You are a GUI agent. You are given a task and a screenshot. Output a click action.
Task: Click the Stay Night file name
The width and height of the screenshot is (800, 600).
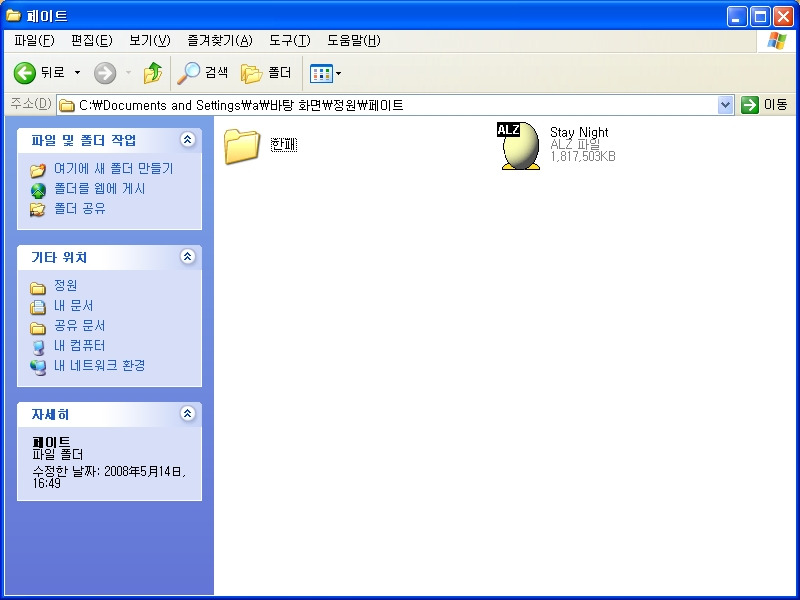click(579, 132)
